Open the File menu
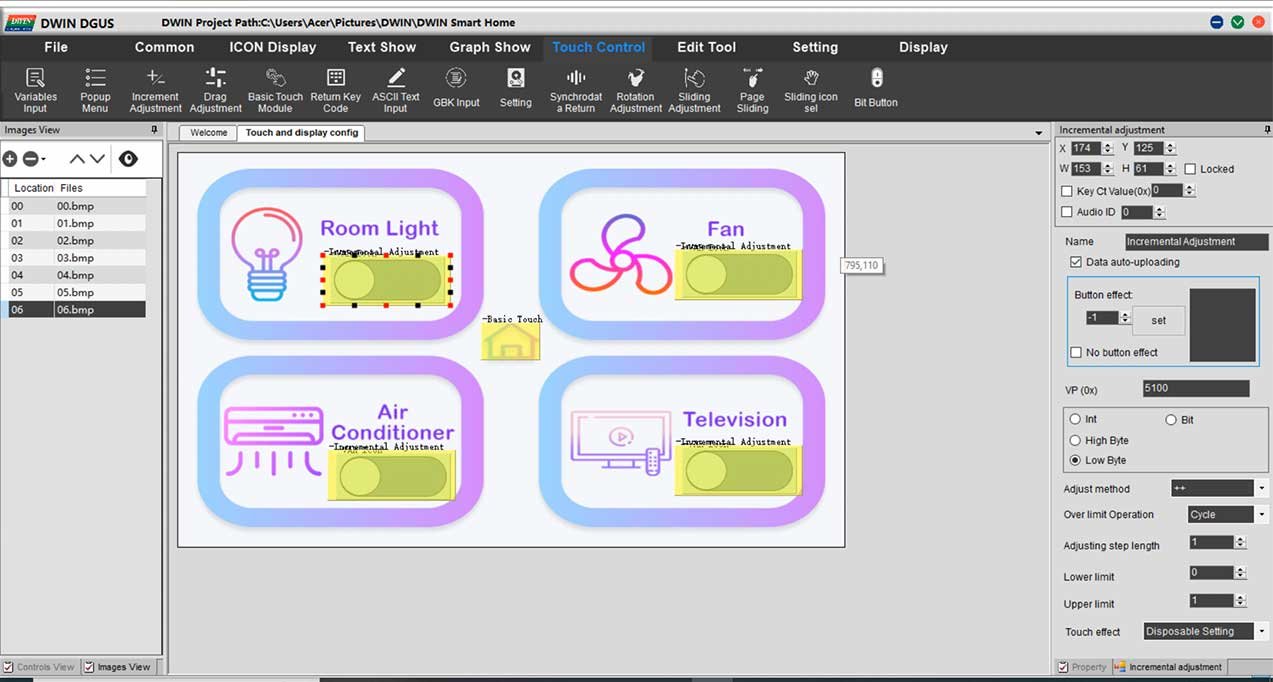 [x=56, y=47]
